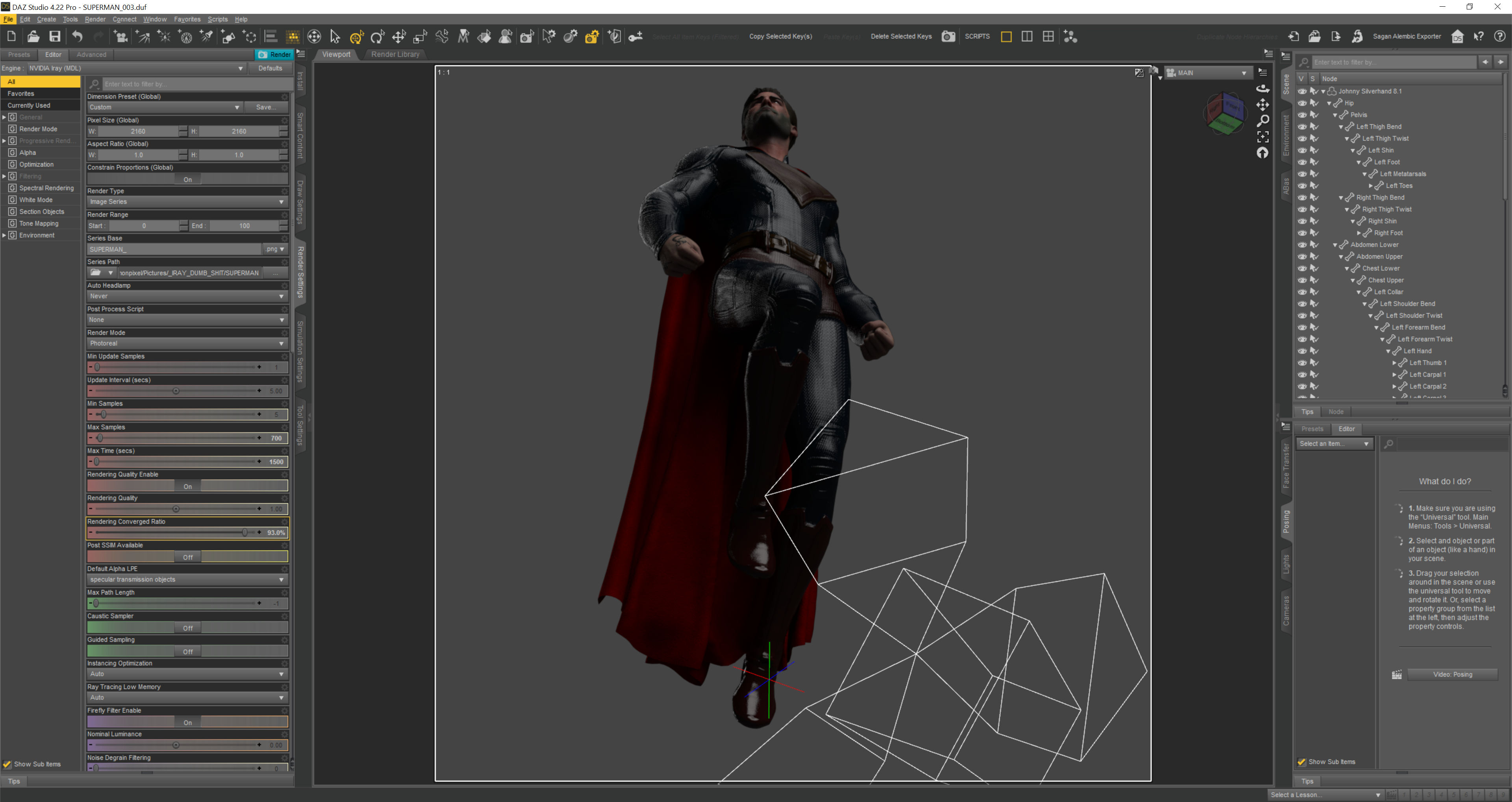Open the .png file format dropdown

[x=275, y=249]
